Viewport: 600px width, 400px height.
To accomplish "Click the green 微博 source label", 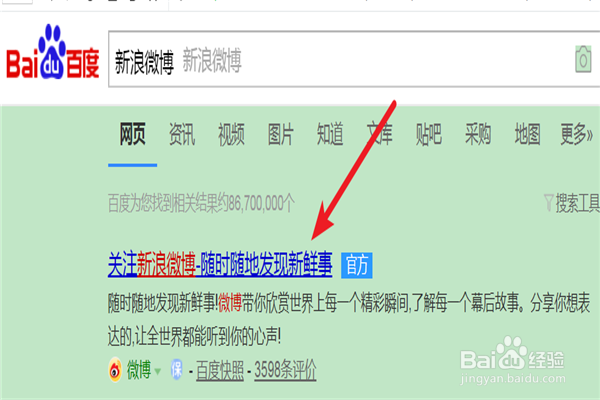I will pyautogui.click(x=139, y=370).
